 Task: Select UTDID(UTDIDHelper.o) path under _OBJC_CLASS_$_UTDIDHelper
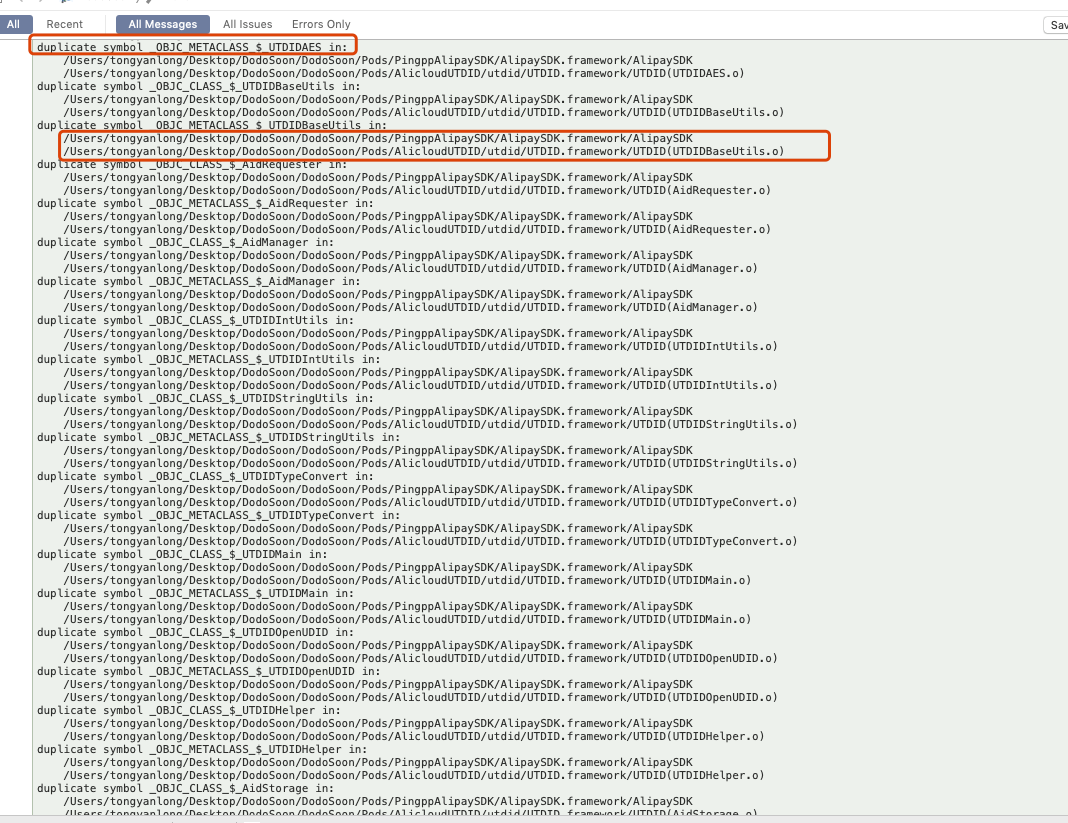(x=414, y=736)
